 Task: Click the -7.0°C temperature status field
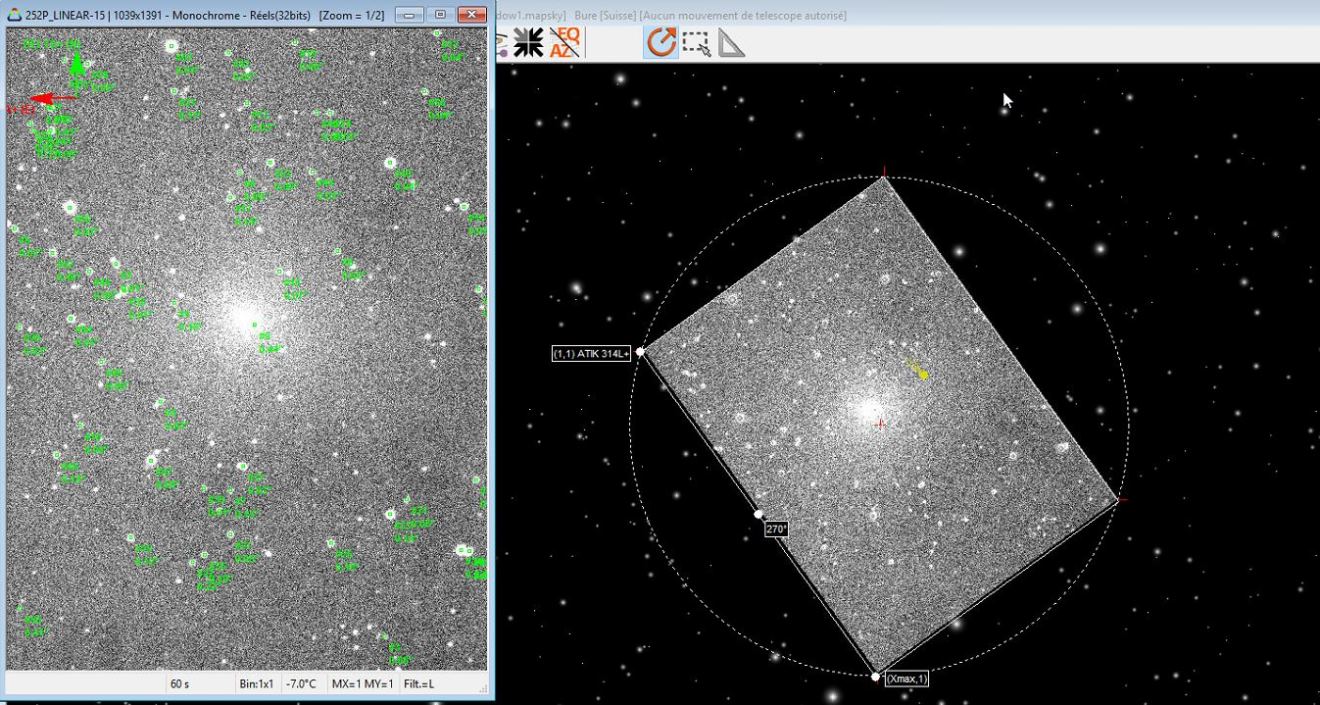(x=301, y=684)
